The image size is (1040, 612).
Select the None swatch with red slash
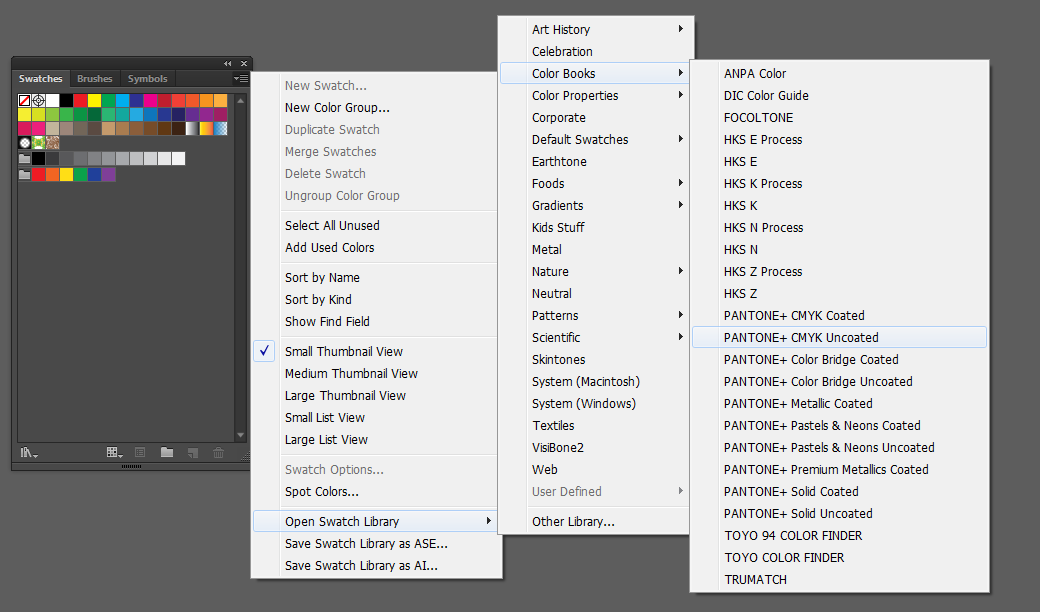point(25,101)
